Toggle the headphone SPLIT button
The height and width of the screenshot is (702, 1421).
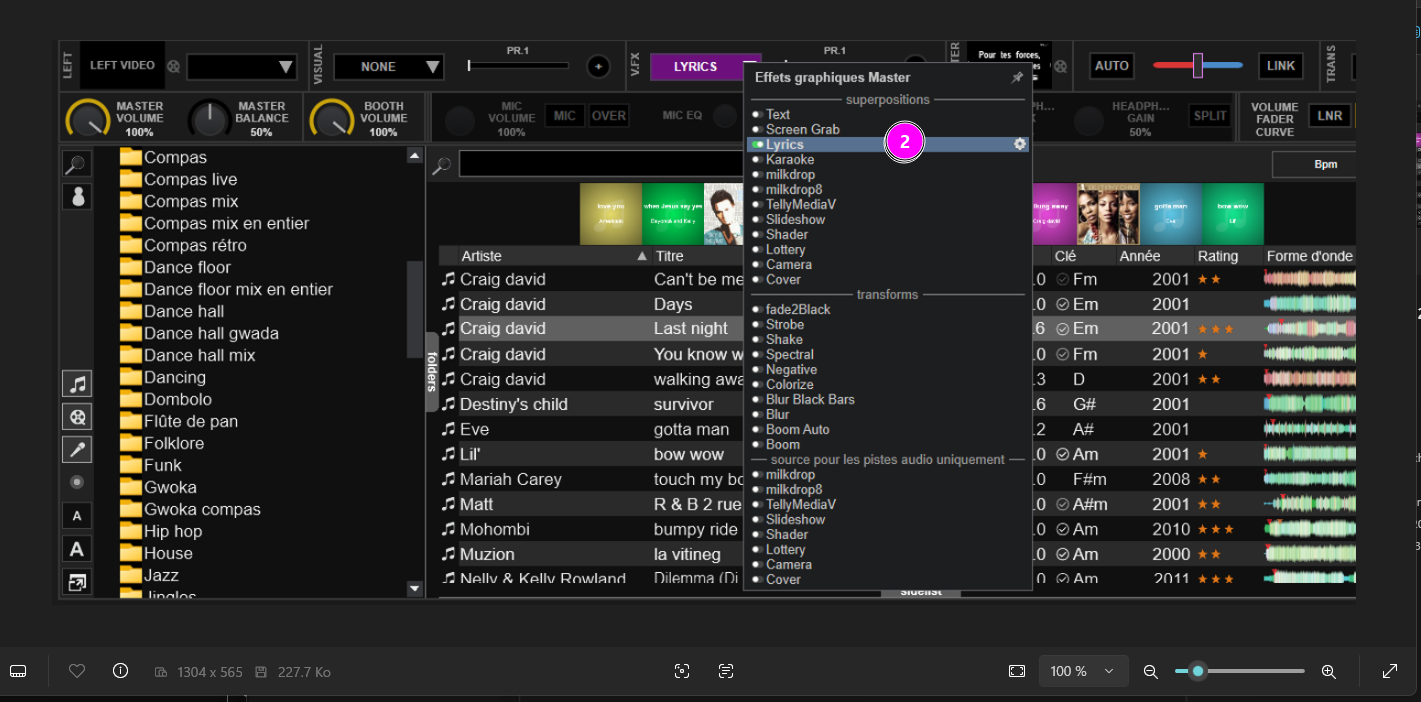click(1209, 116)
